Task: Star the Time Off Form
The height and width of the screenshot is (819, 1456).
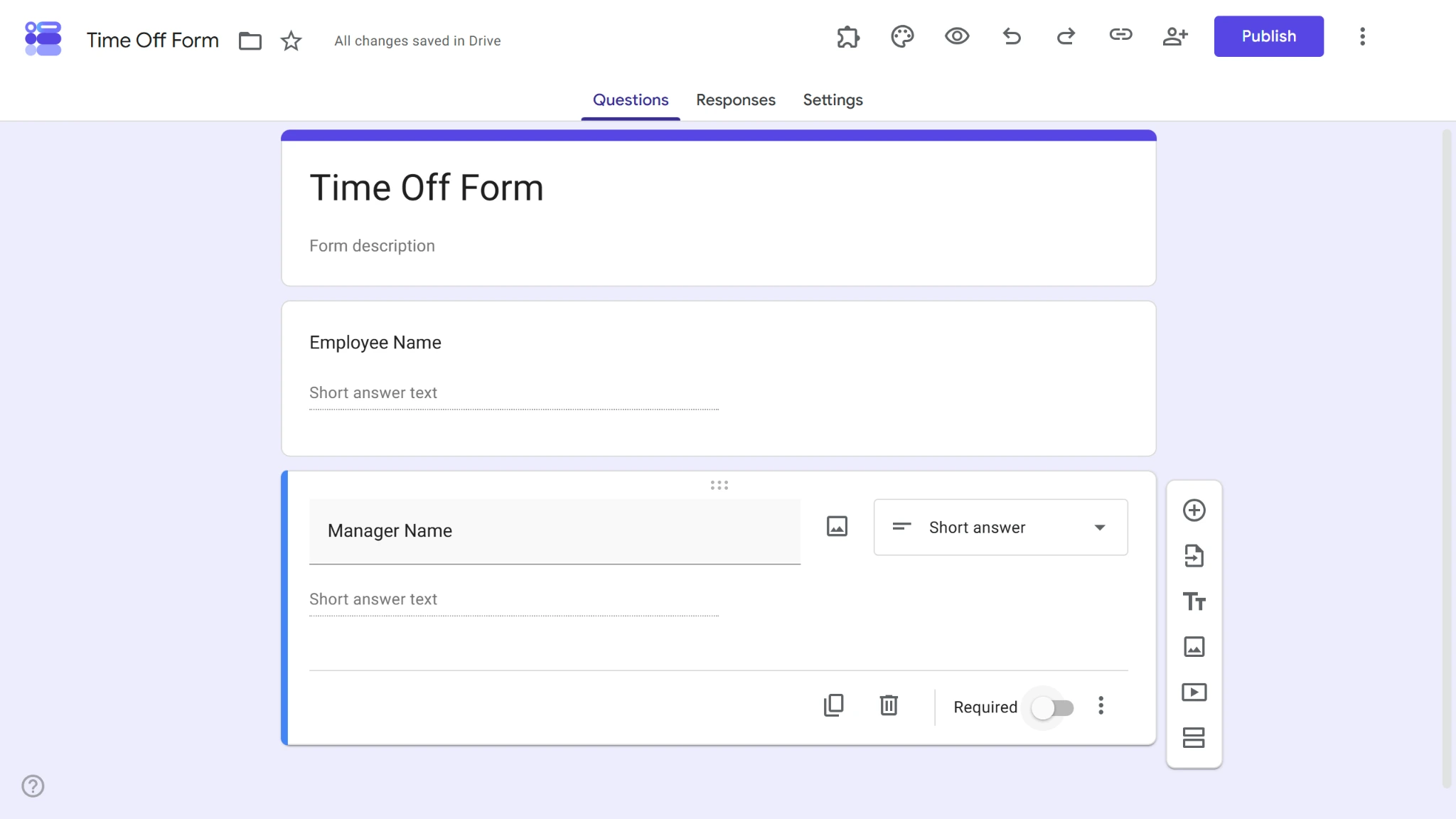Action: pyautogui.click(x=291, y=41)
